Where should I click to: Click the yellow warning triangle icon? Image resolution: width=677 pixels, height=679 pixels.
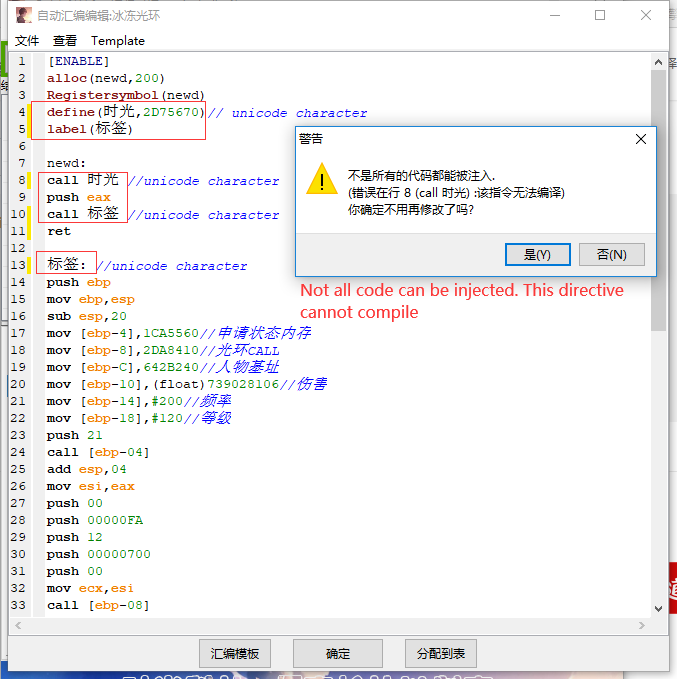pos(322,180)
